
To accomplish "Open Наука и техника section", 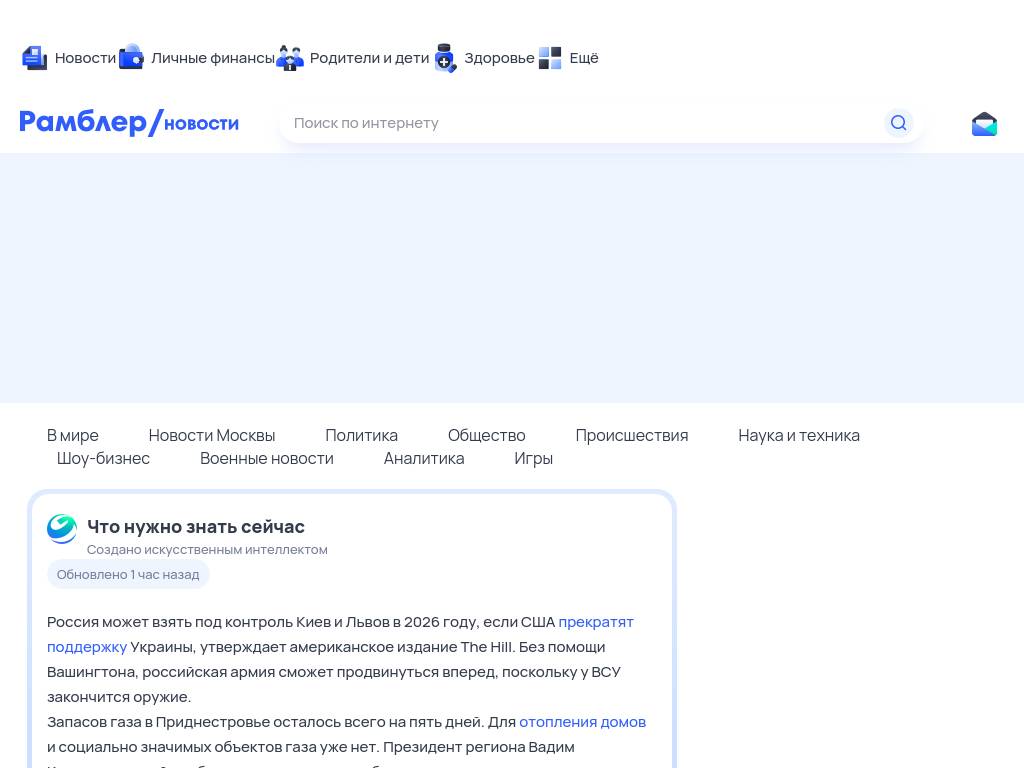I will point(798,435).
